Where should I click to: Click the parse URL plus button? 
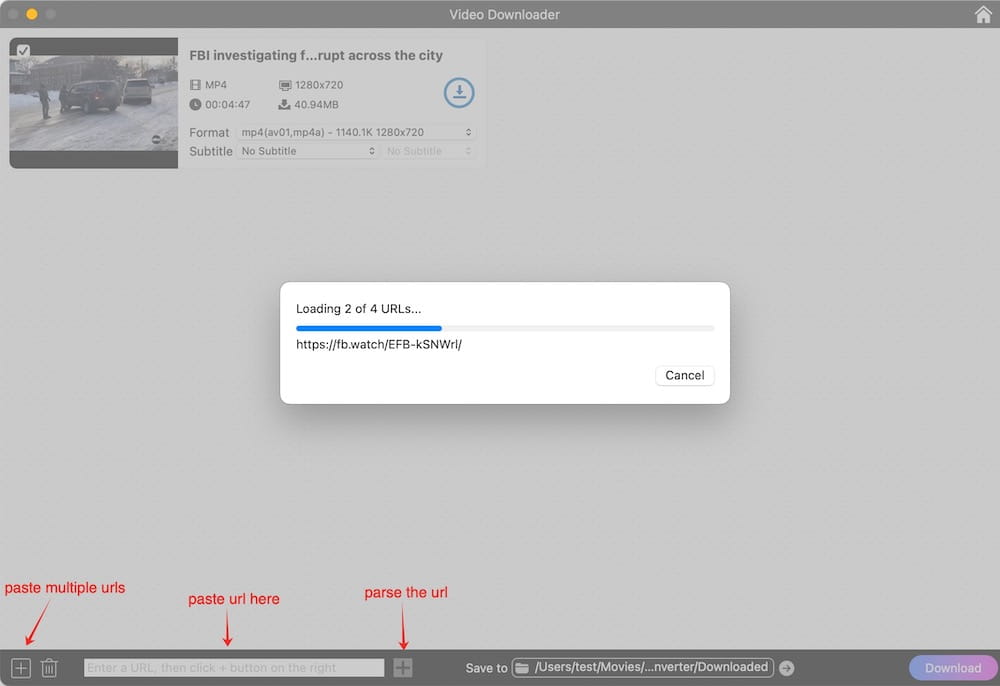pos(402,668)
